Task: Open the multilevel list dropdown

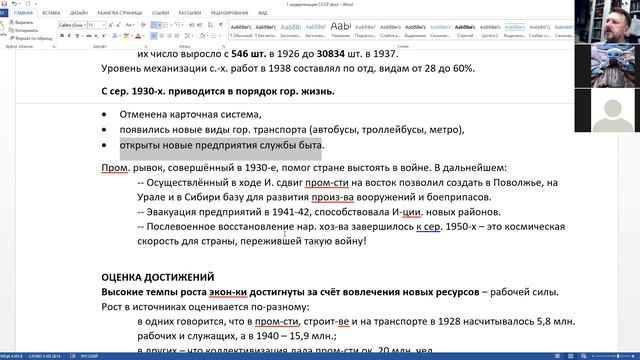Action: click(182, 25)
